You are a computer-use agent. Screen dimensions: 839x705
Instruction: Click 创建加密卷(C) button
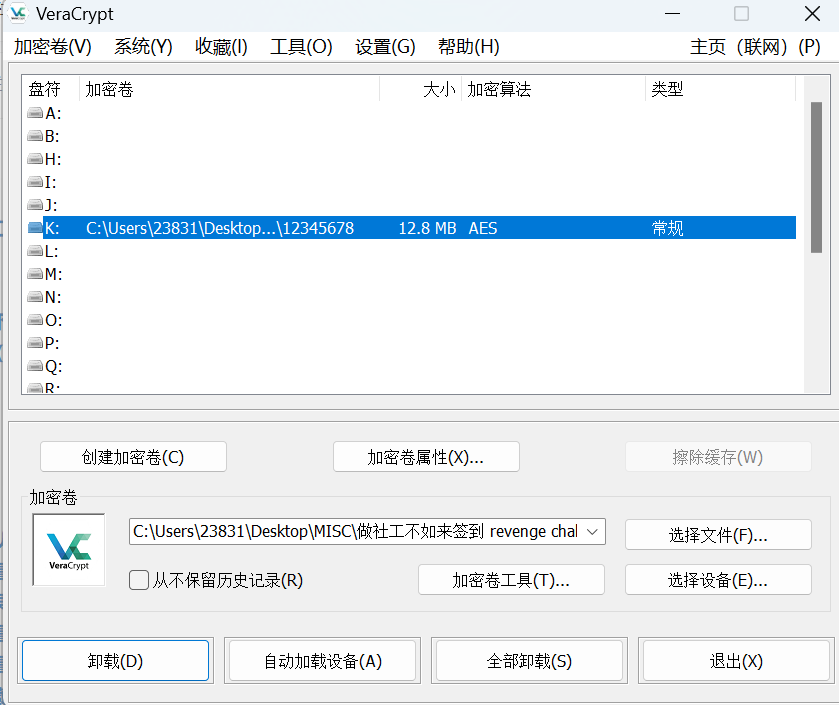click(x=133, y=457)
